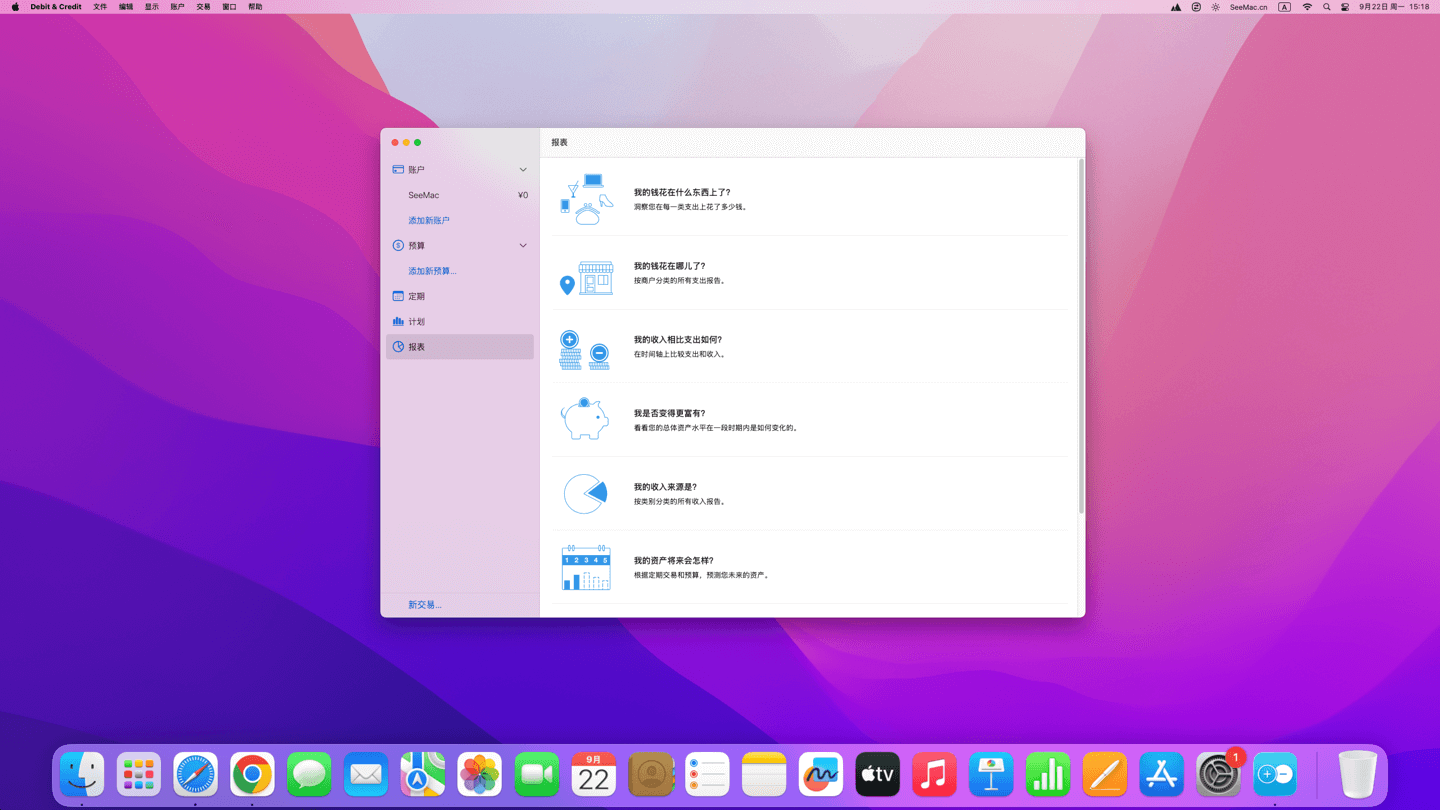The height and width of the screenshot is (810, 1440).
Task: Click the shopping items spending report icon
Action: coord(586,199)
